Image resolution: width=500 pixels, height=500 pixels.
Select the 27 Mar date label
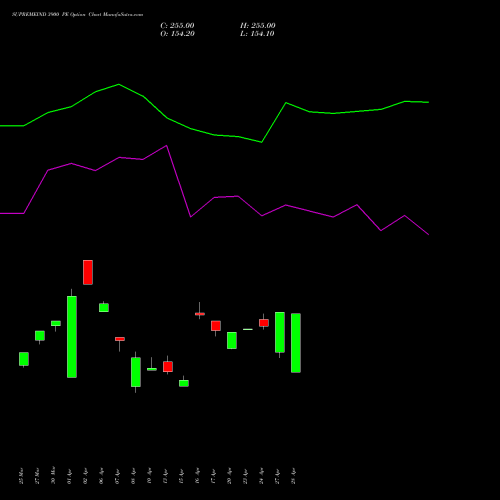tap(38, 476)
